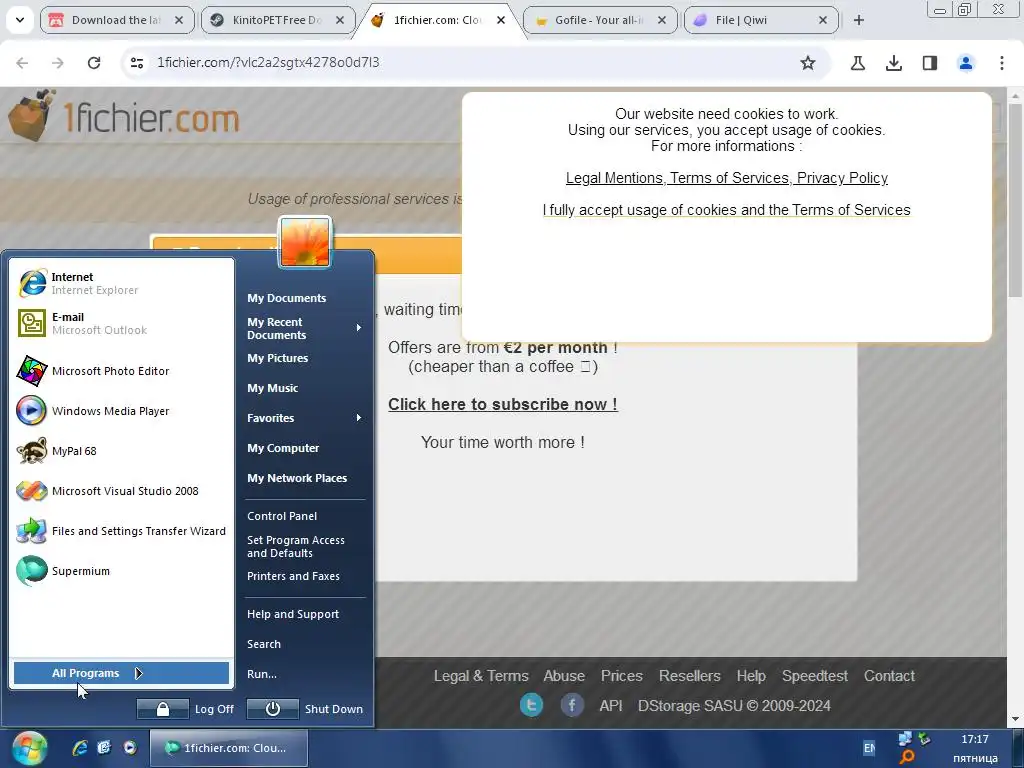Image resolution: width=1024 pixels, height=768 pixels.
Task: Open Internet Explorer quick launch icon
Action: pyautogui.click(x=80, y=748)
